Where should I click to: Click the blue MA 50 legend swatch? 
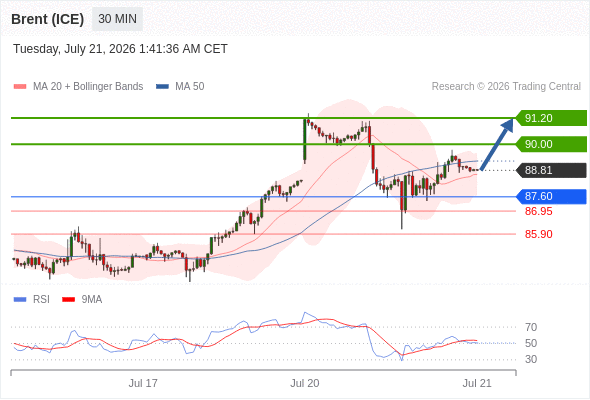(162, 87)
